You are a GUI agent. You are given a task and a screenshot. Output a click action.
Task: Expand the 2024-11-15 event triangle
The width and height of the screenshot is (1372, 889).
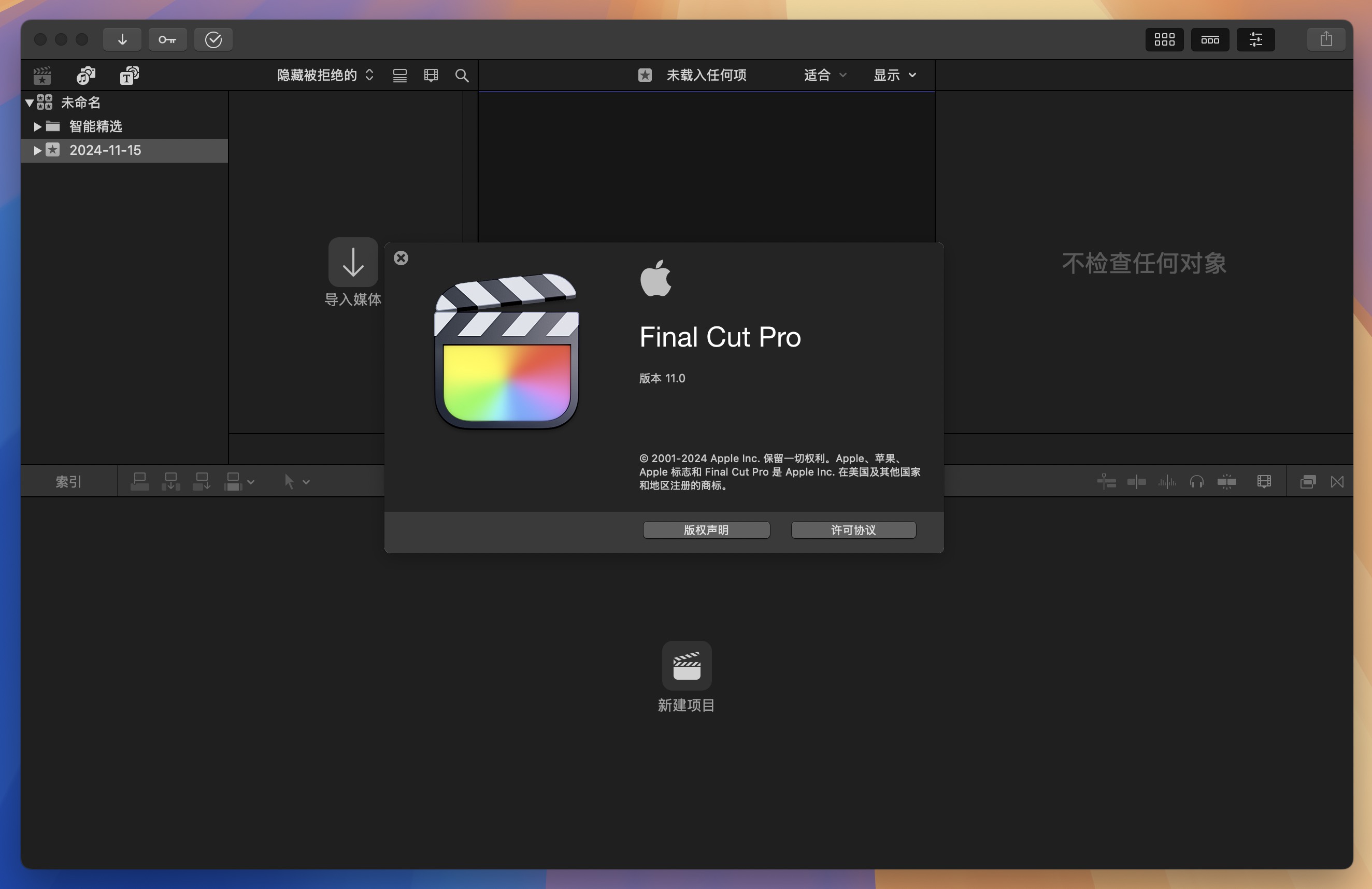pyautogui.click(x=37, y=150)
